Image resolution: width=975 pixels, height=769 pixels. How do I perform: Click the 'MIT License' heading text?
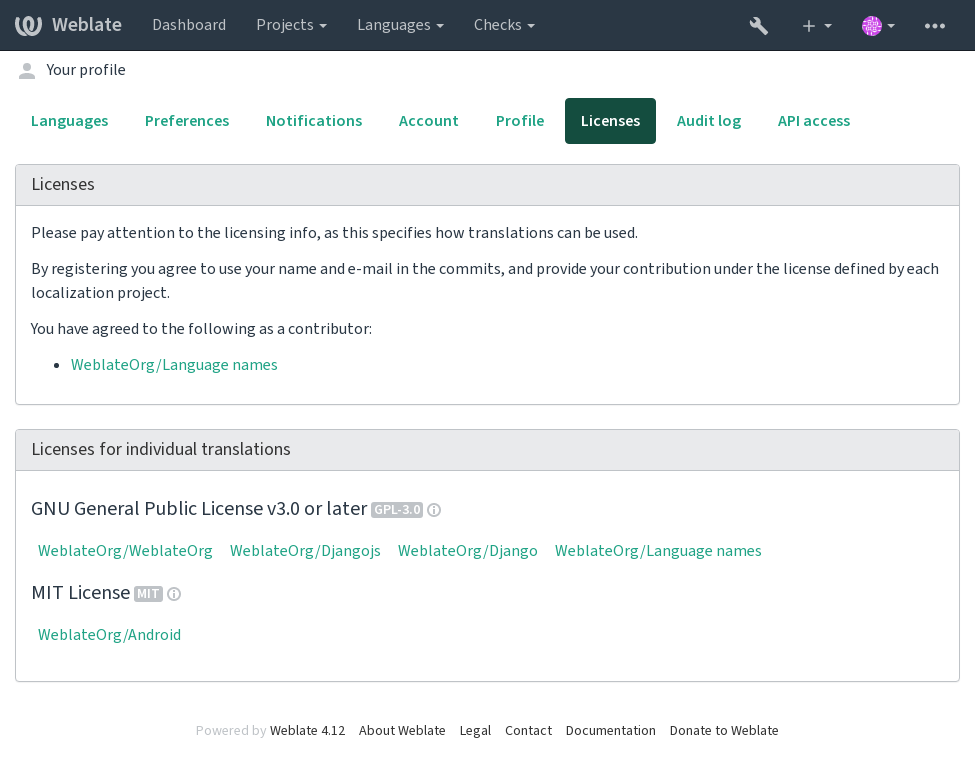pos(81,592)
